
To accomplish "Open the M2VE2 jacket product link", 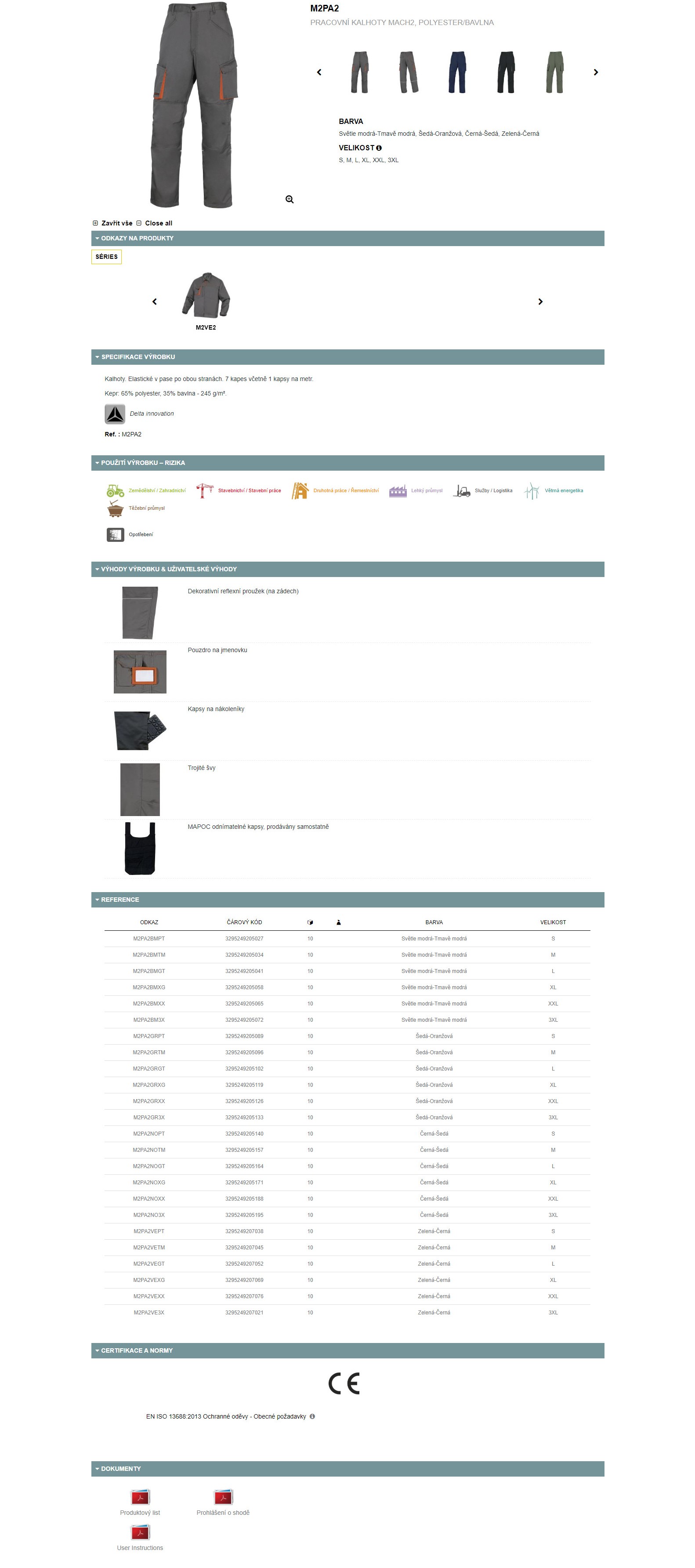I will point(206,327).
